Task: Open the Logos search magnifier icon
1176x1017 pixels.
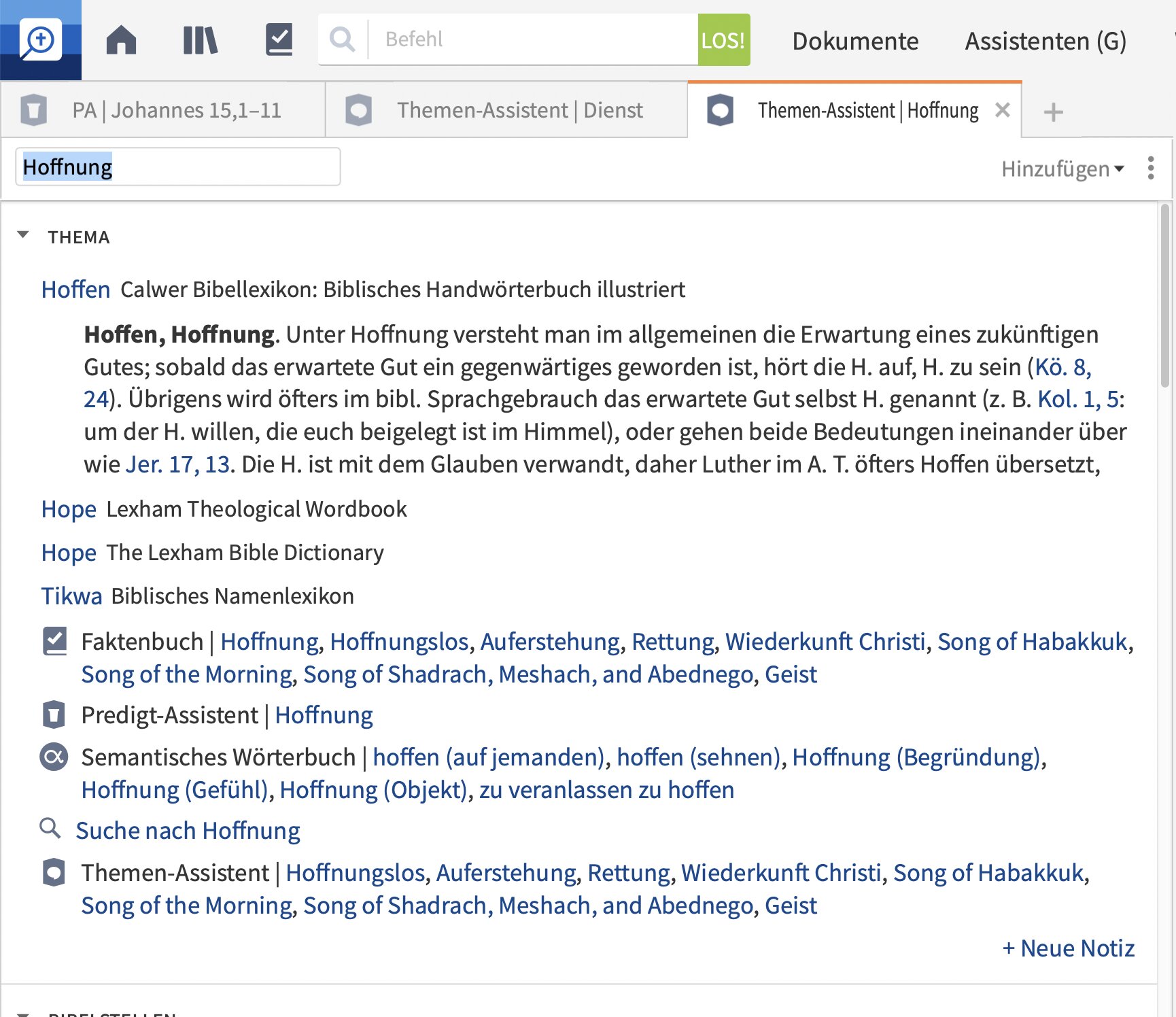Action: [41, 40]
